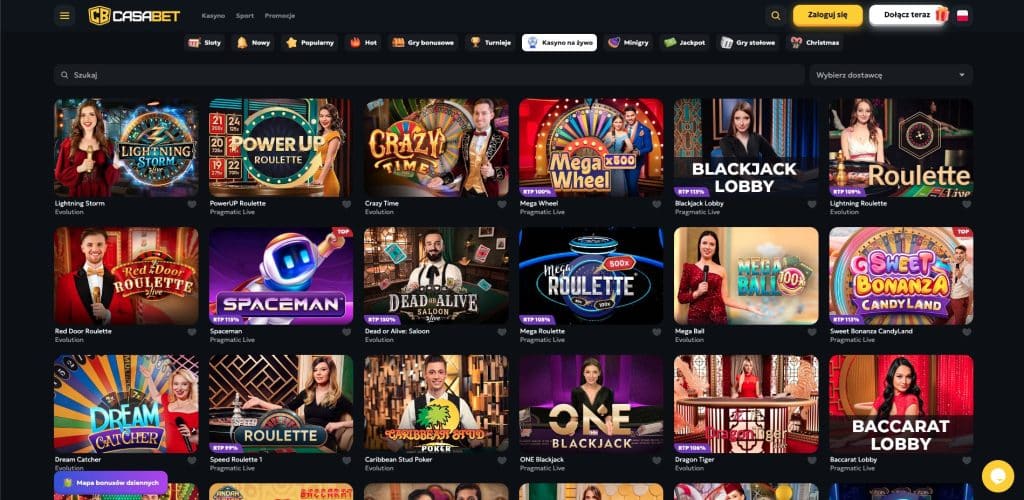This screenshot has height=500, width=1024.
Task: Toggle favorite heart for Crazy Time
Action: click(502, 204)
